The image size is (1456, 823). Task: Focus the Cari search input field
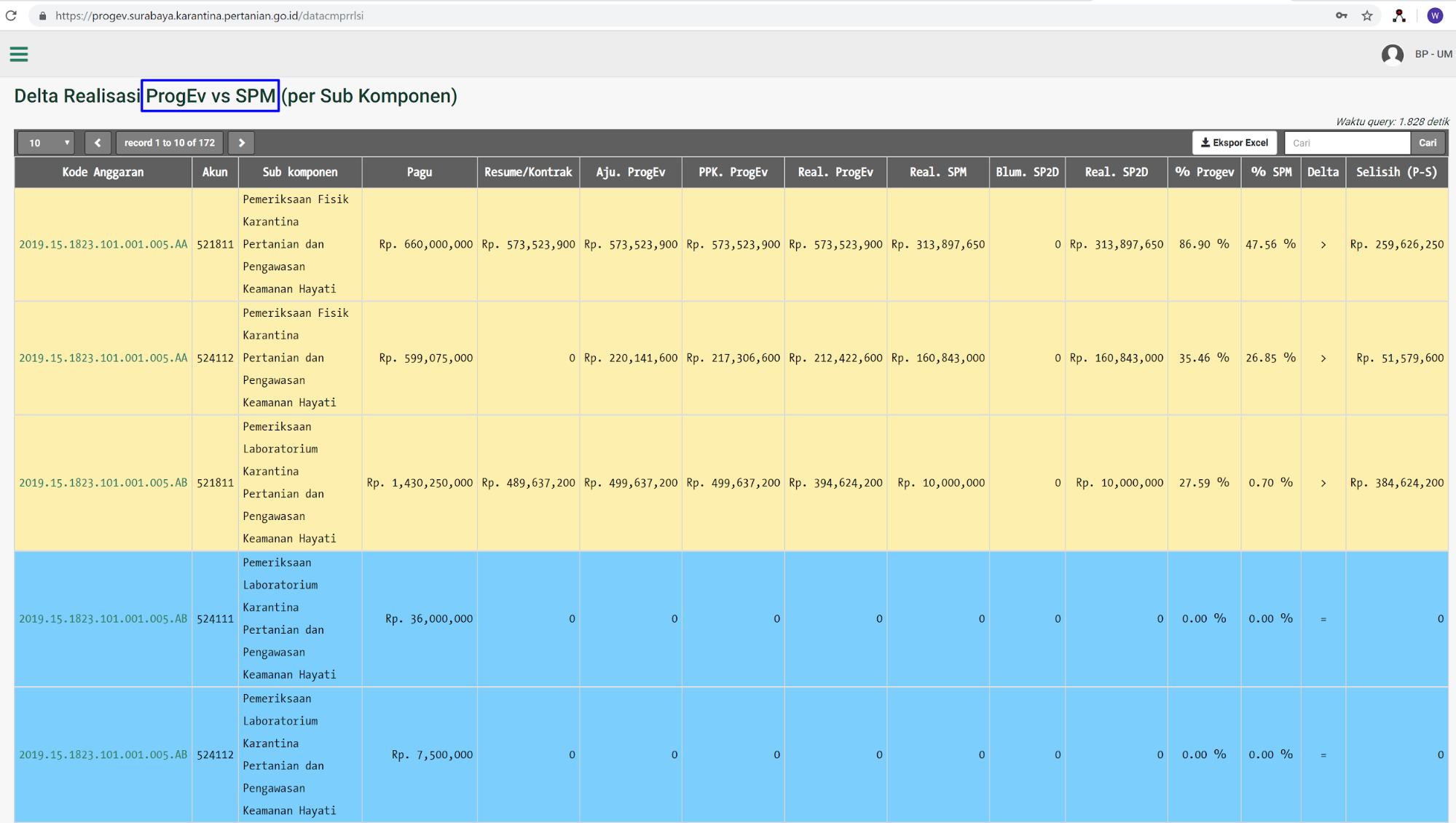click(x=1347, y=143)
